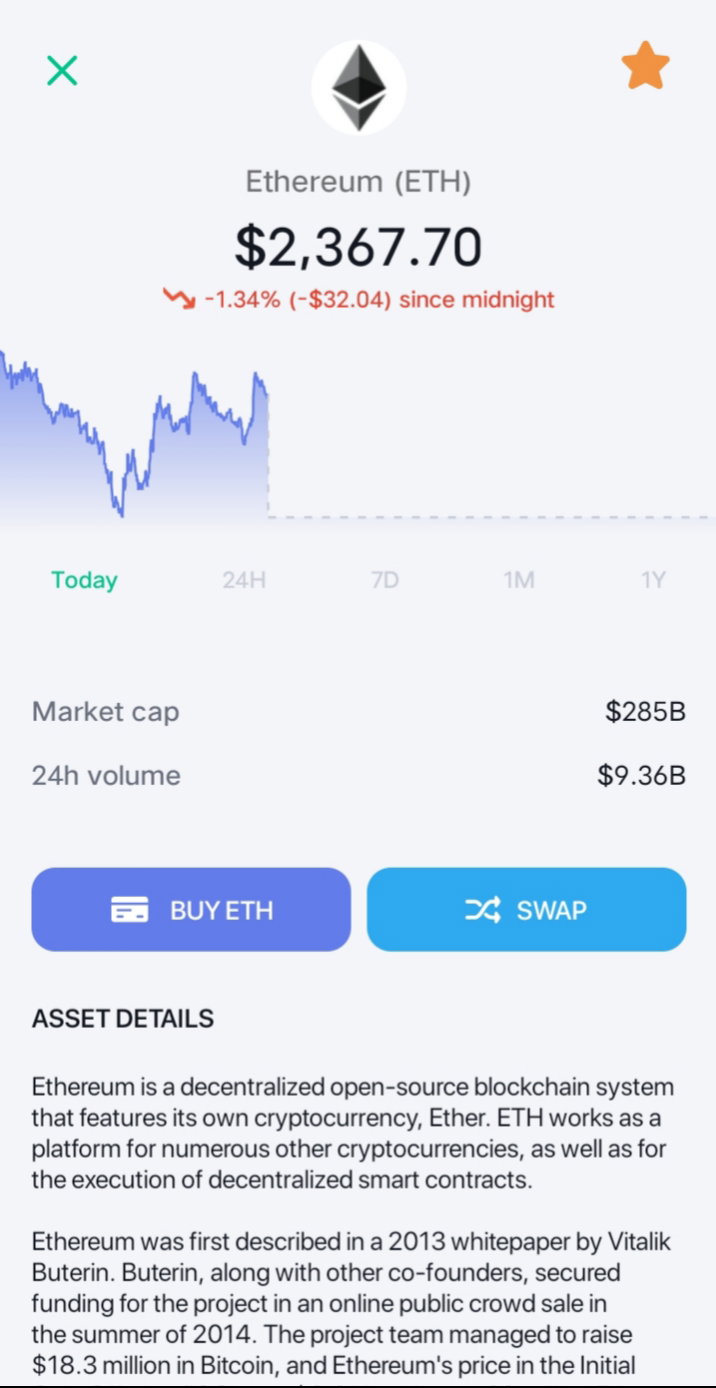Tap the -1.34% since midnight change text

[x=379, y=299]
